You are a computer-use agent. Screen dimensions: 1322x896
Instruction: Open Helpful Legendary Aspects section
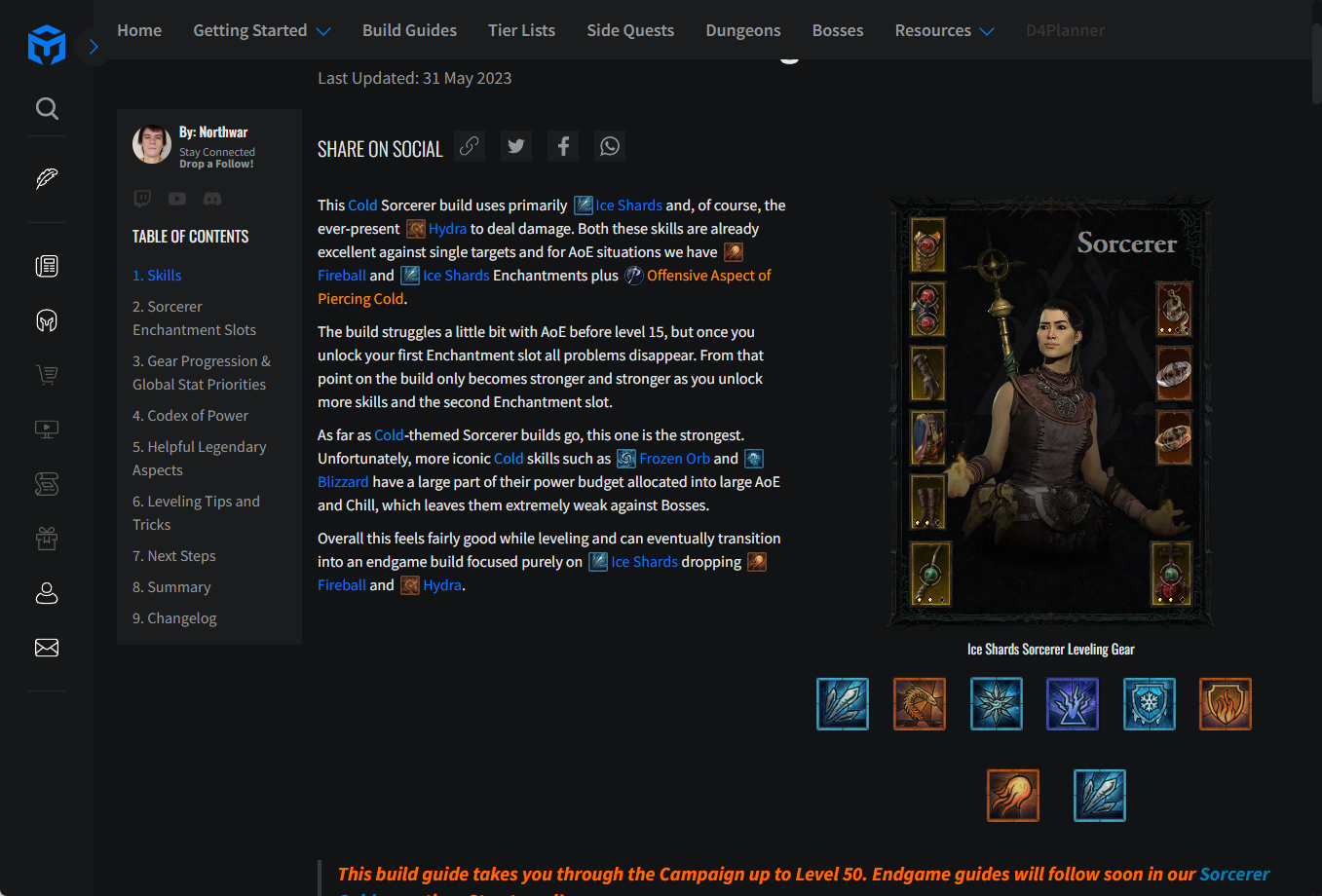click(199, 459)
